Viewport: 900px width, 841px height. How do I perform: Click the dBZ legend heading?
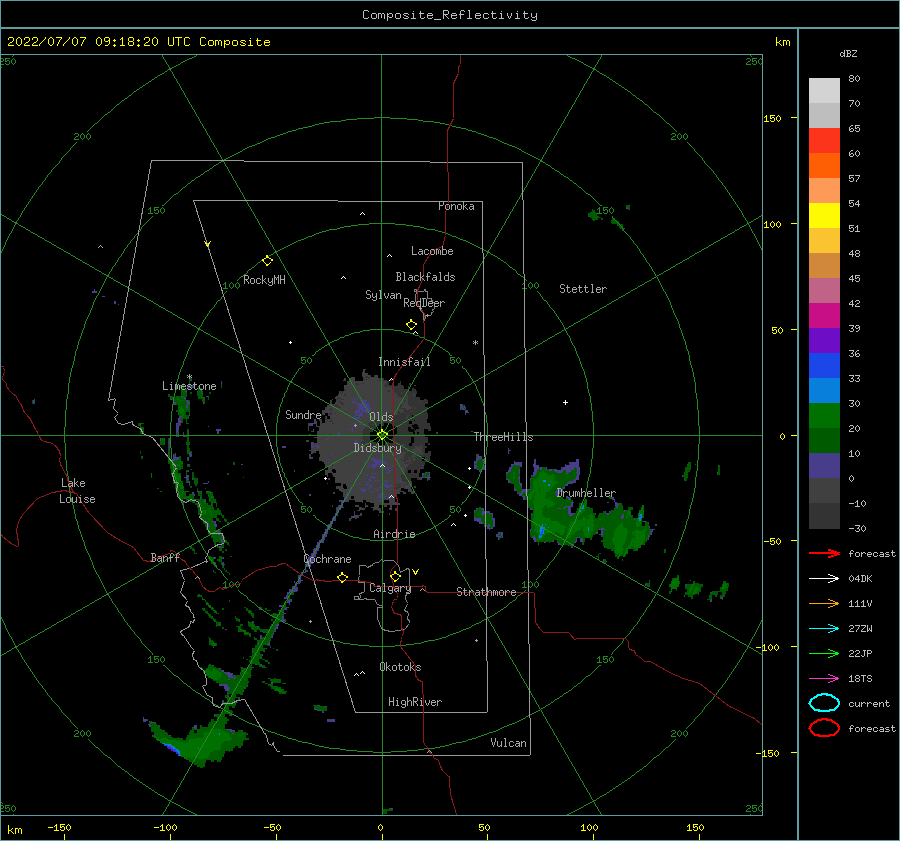pyautogui.click(x=848, y=53)
